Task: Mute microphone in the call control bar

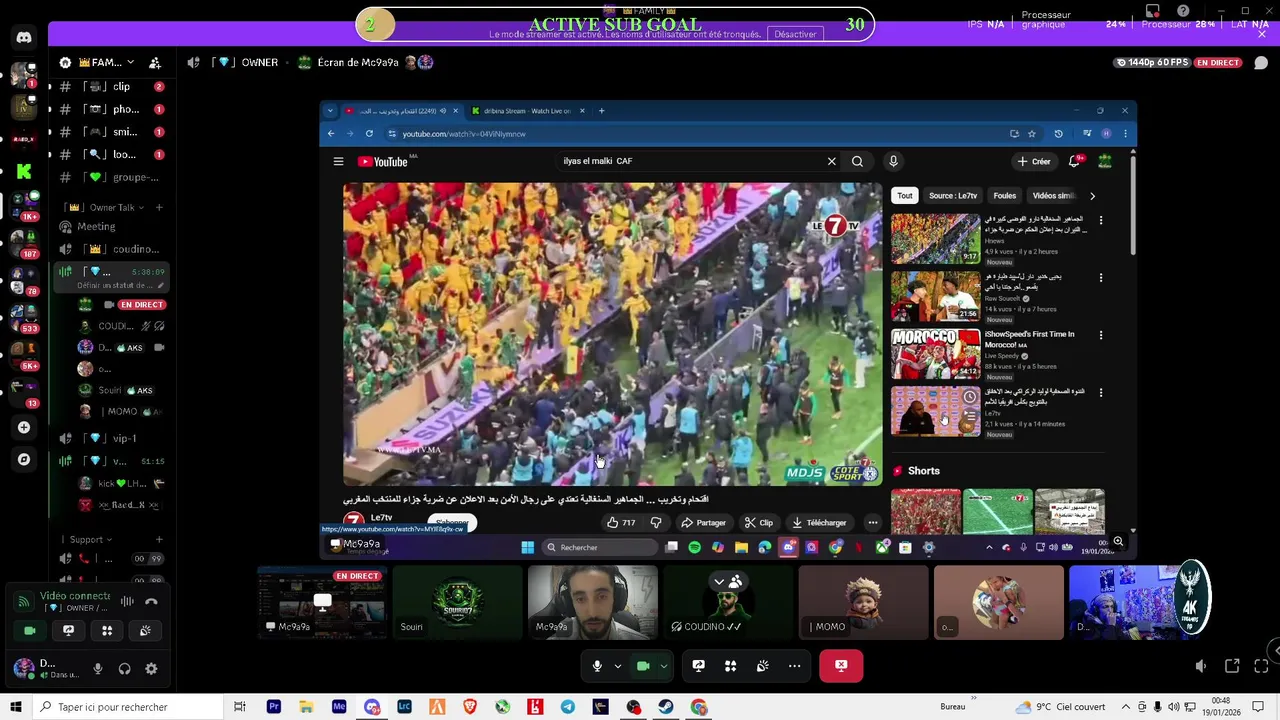Action: point(597,666)
